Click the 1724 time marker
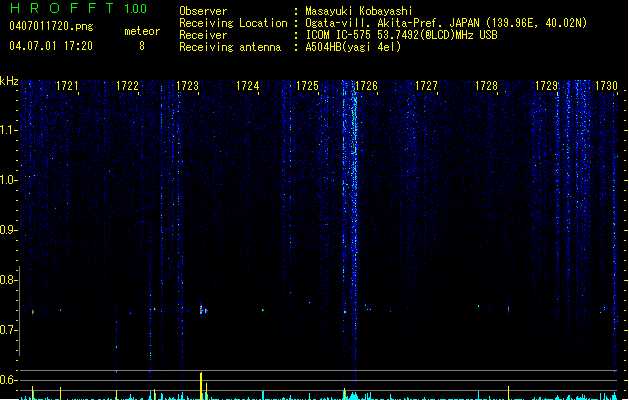 tap(248, 86)
